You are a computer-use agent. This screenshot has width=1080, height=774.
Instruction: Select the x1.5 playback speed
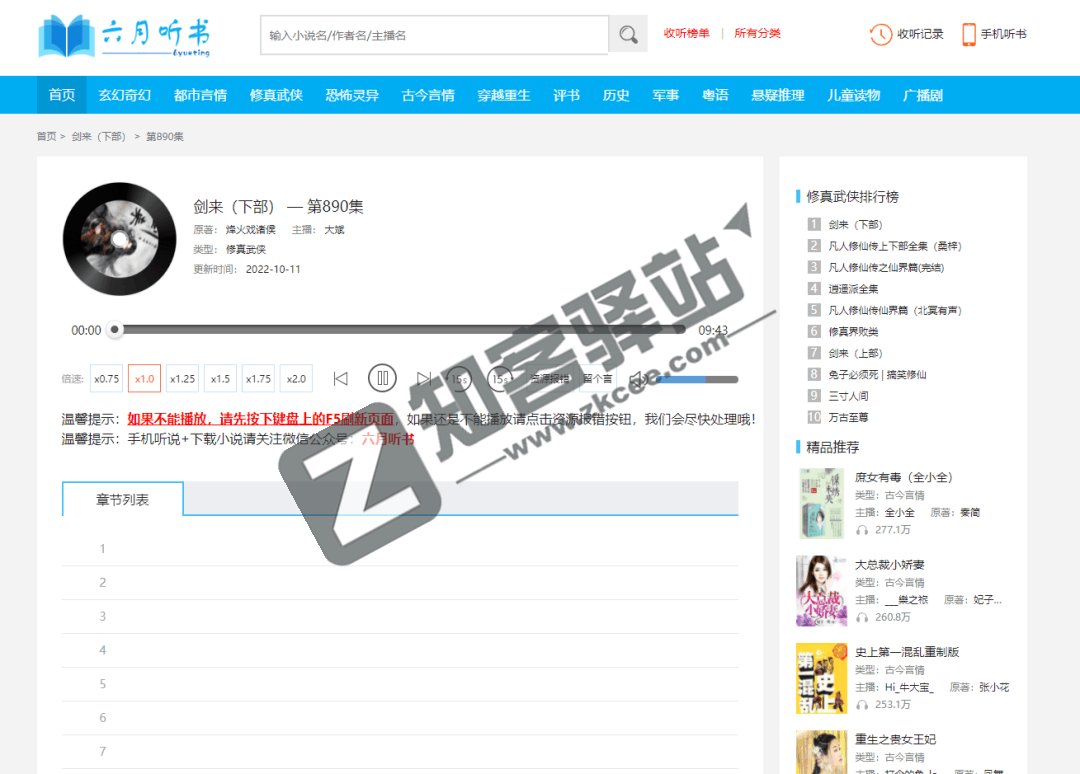click(x=220, y=378)
